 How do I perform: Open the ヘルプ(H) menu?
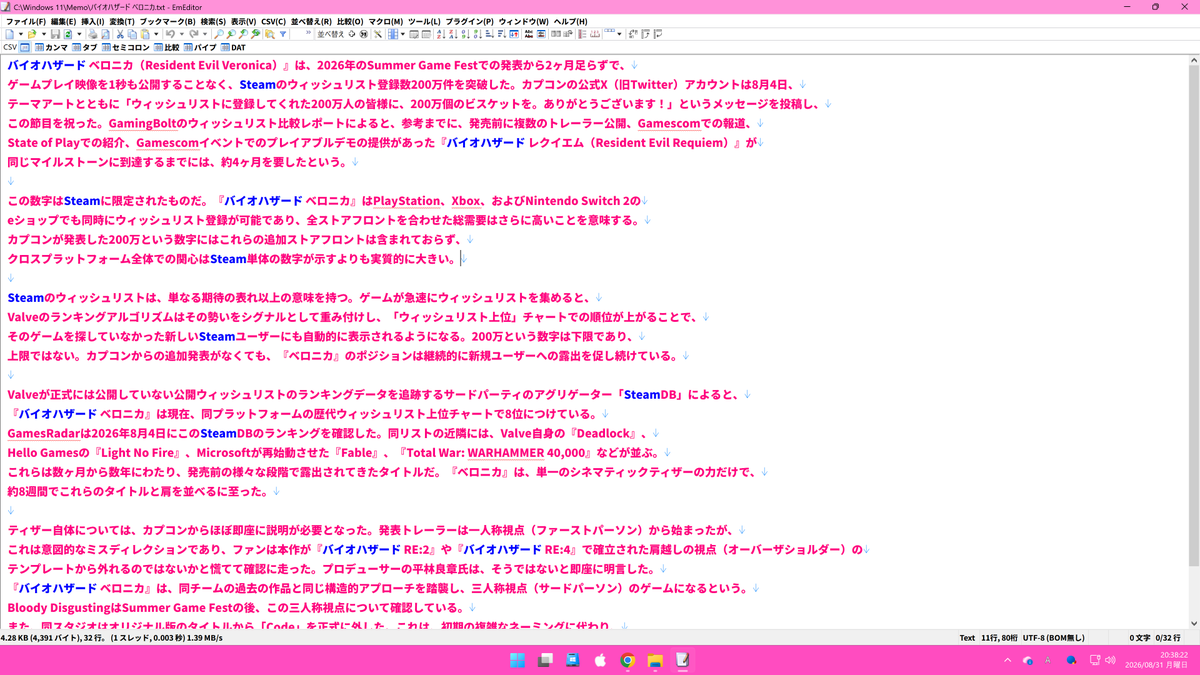click(x=570, y=21)
